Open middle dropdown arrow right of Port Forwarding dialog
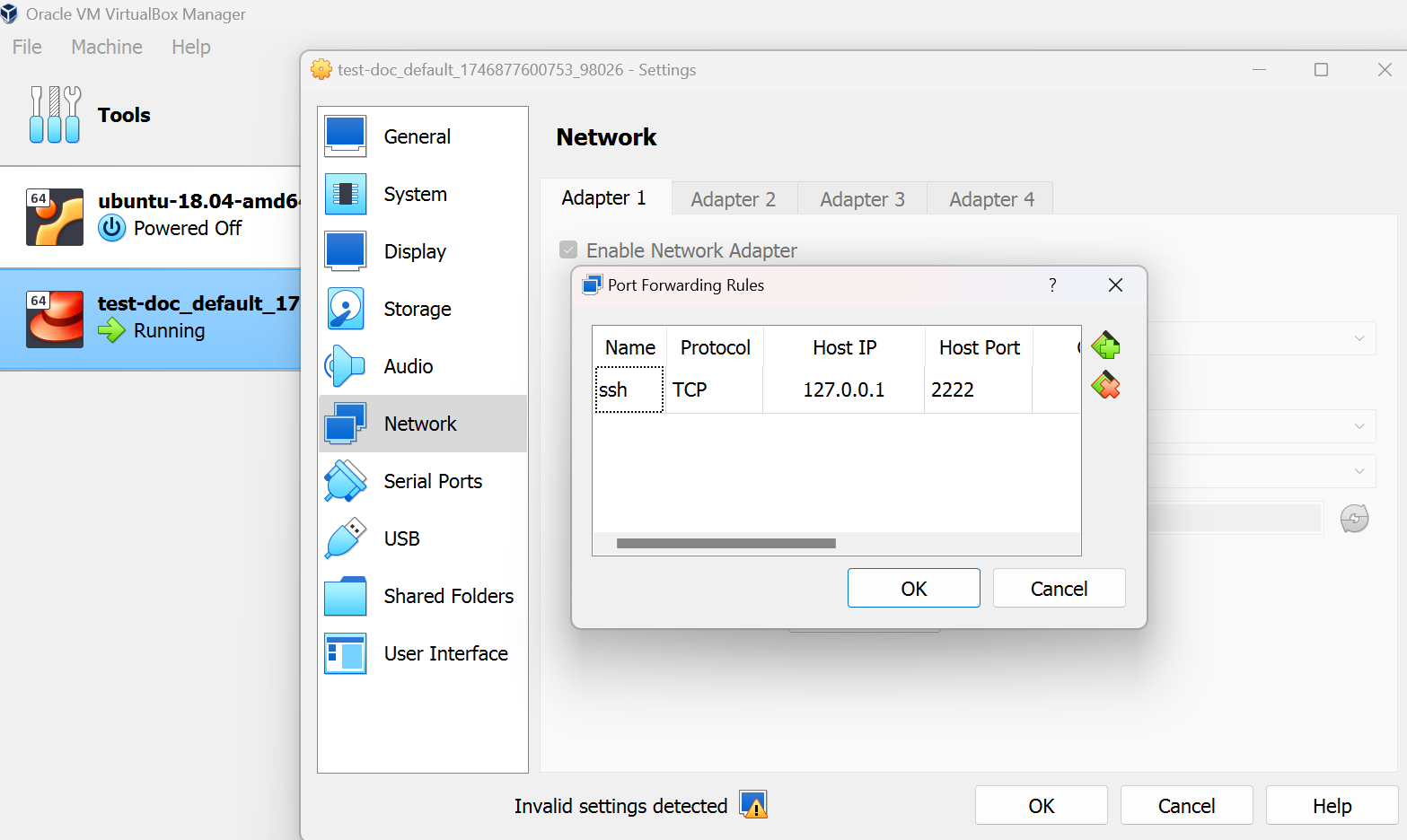The image size is (1407, 840). coord(1359,426)
